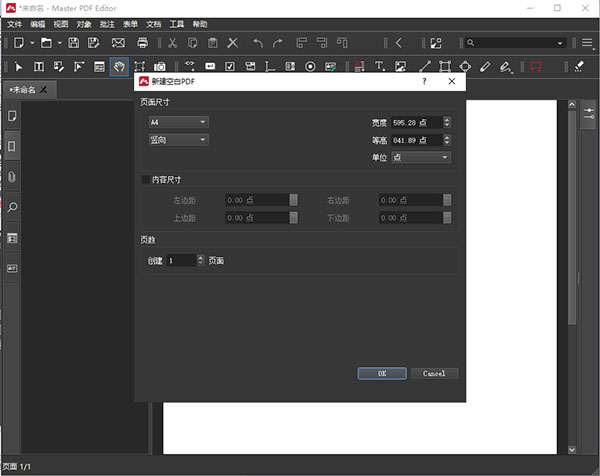
Task: Select the hand pan tool
Action: (x=119, y=67)
